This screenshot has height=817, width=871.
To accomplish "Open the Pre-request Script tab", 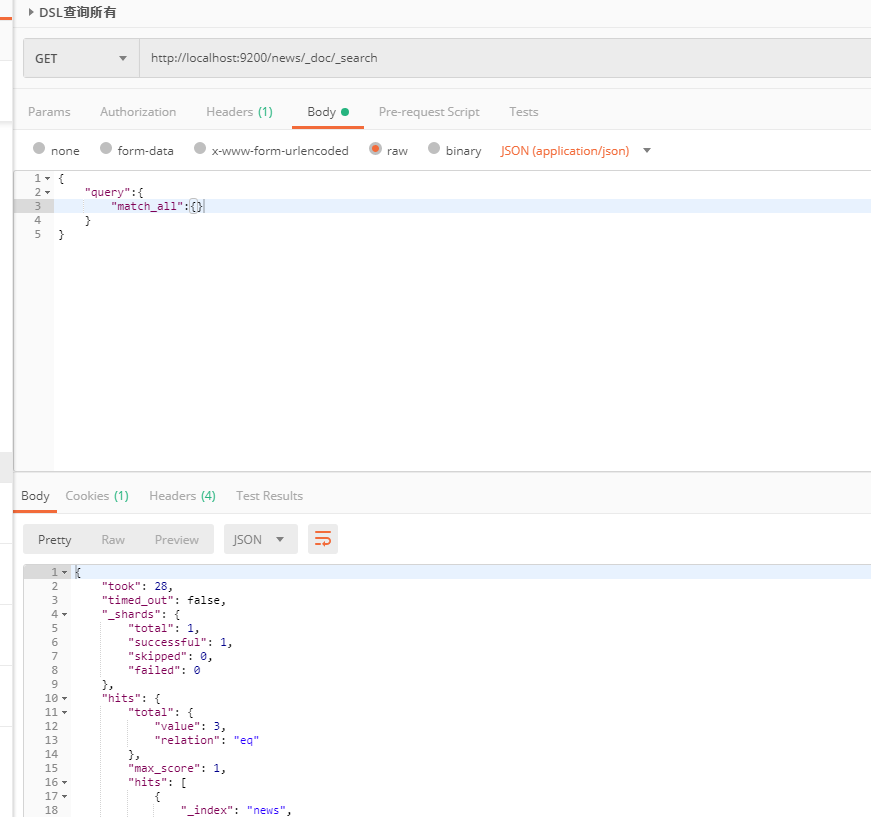I will (429, 112).
